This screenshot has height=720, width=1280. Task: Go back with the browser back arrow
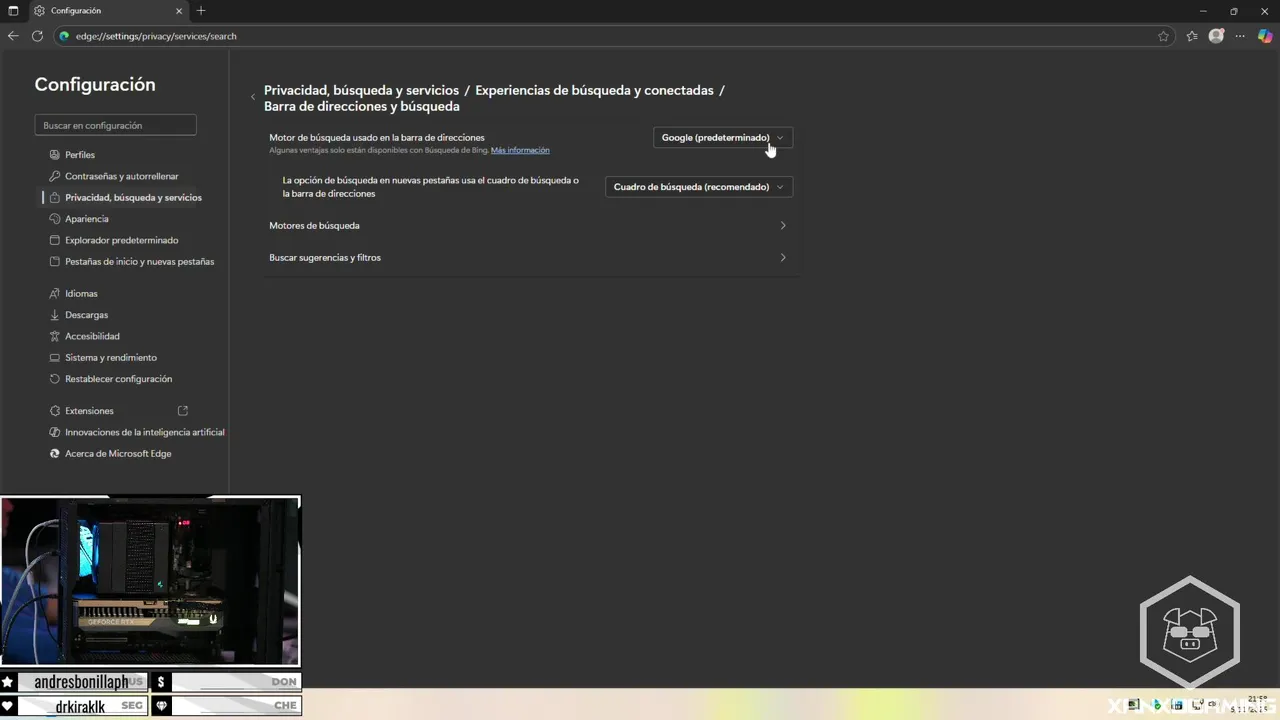coord(13,36)
